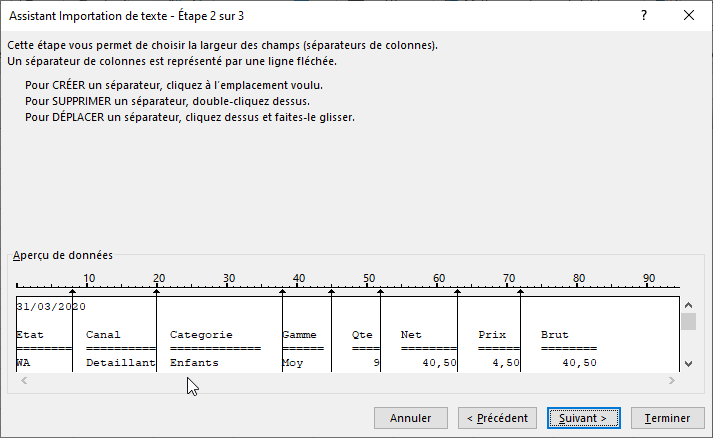Go back with the Précédent button
Viewport: 713px width, 438px height.
coord(498,418)
